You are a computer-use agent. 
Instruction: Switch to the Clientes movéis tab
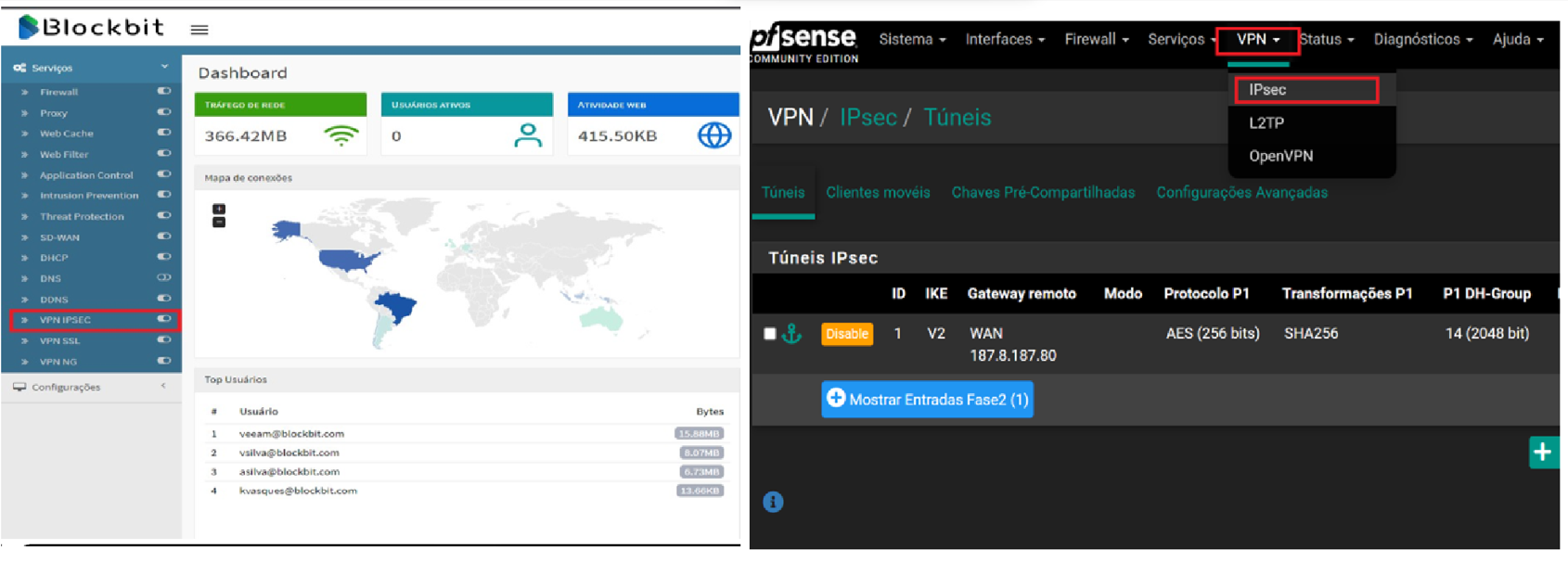point(878,193)
